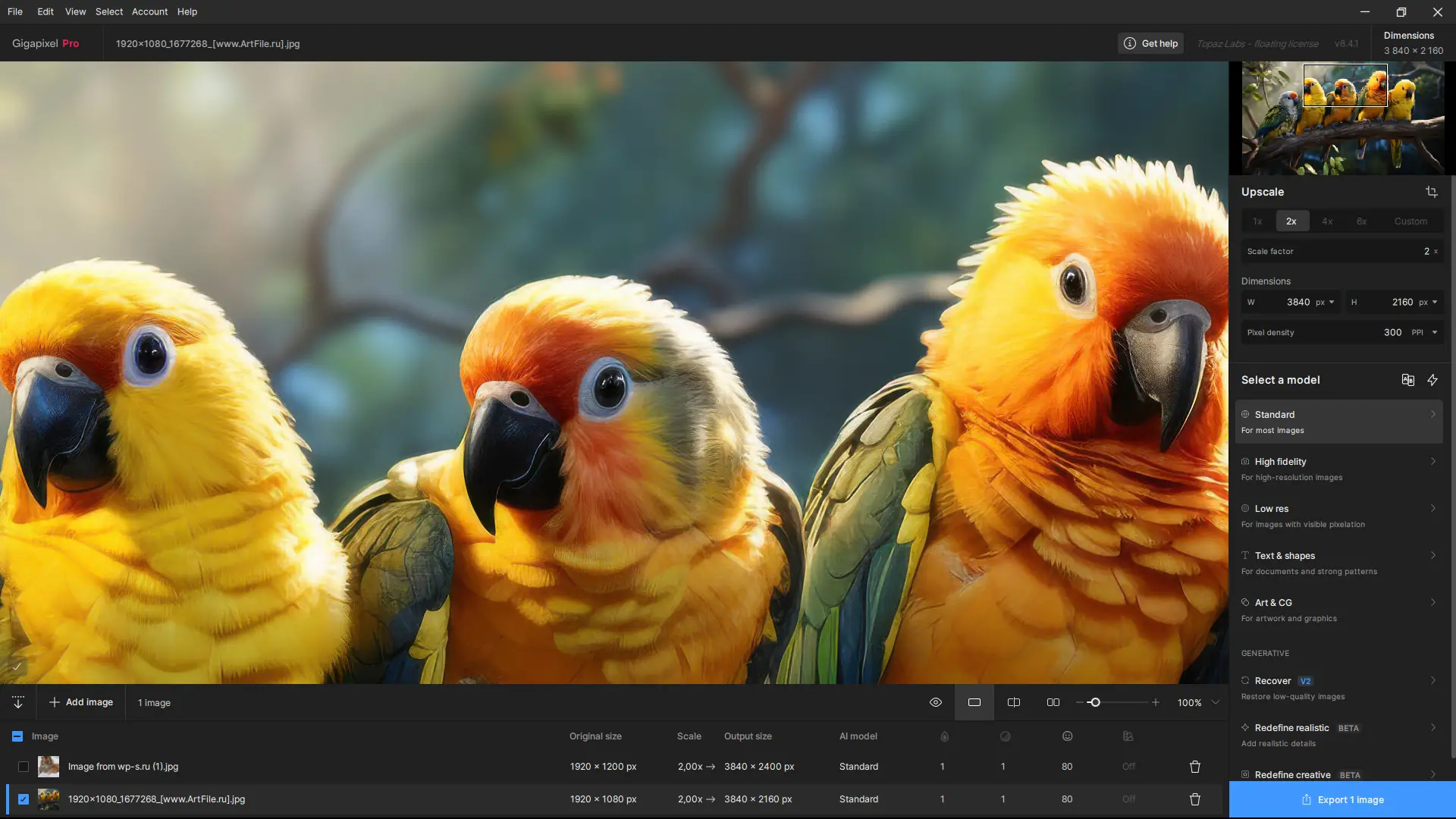
Task: Switch to split comparison view
Action: [x=1013, y=702]
